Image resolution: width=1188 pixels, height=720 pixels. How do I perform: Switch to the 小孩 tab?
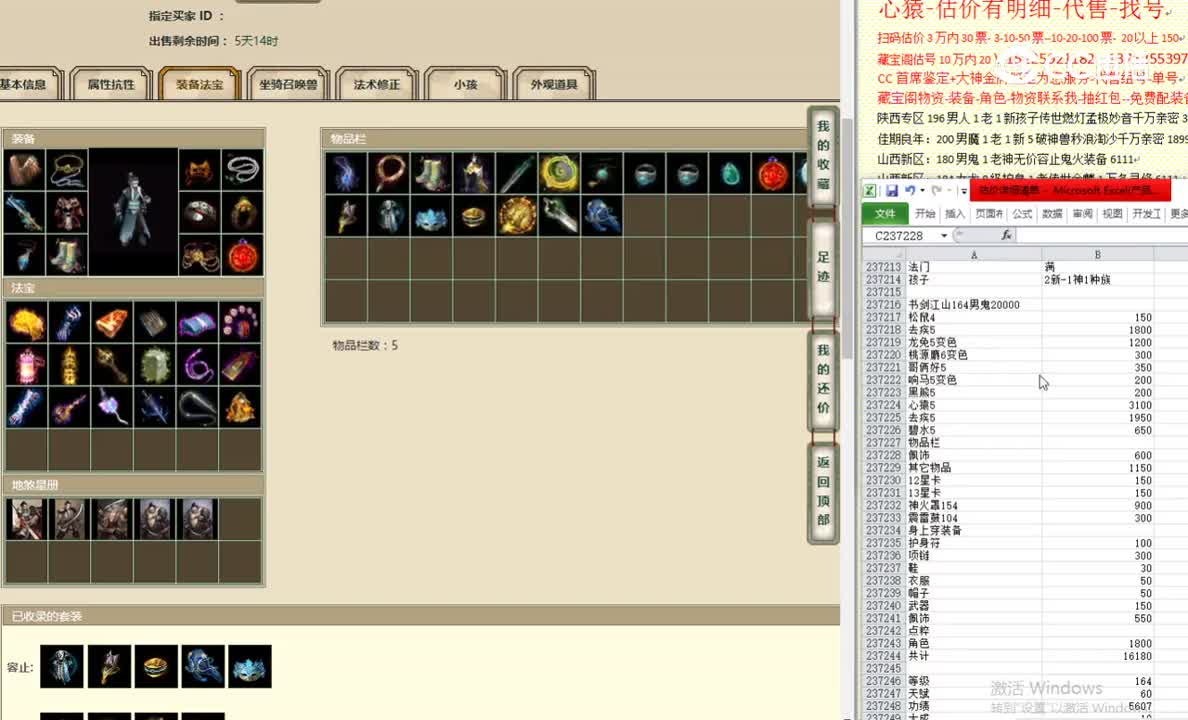[465, 84]
